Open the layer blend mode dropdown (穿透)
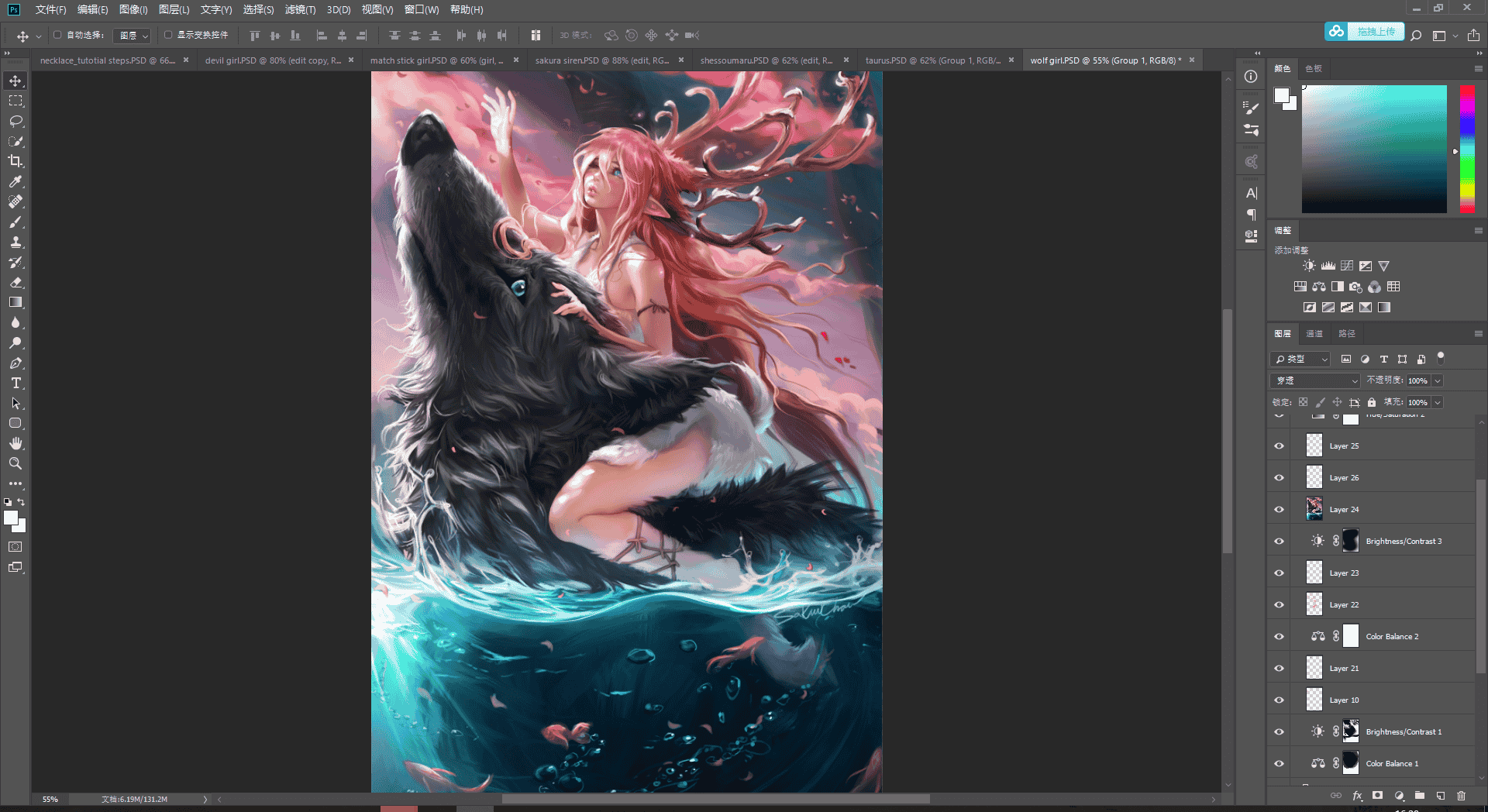Screen dimensions: 1488x812 [x=1315, y=380]
